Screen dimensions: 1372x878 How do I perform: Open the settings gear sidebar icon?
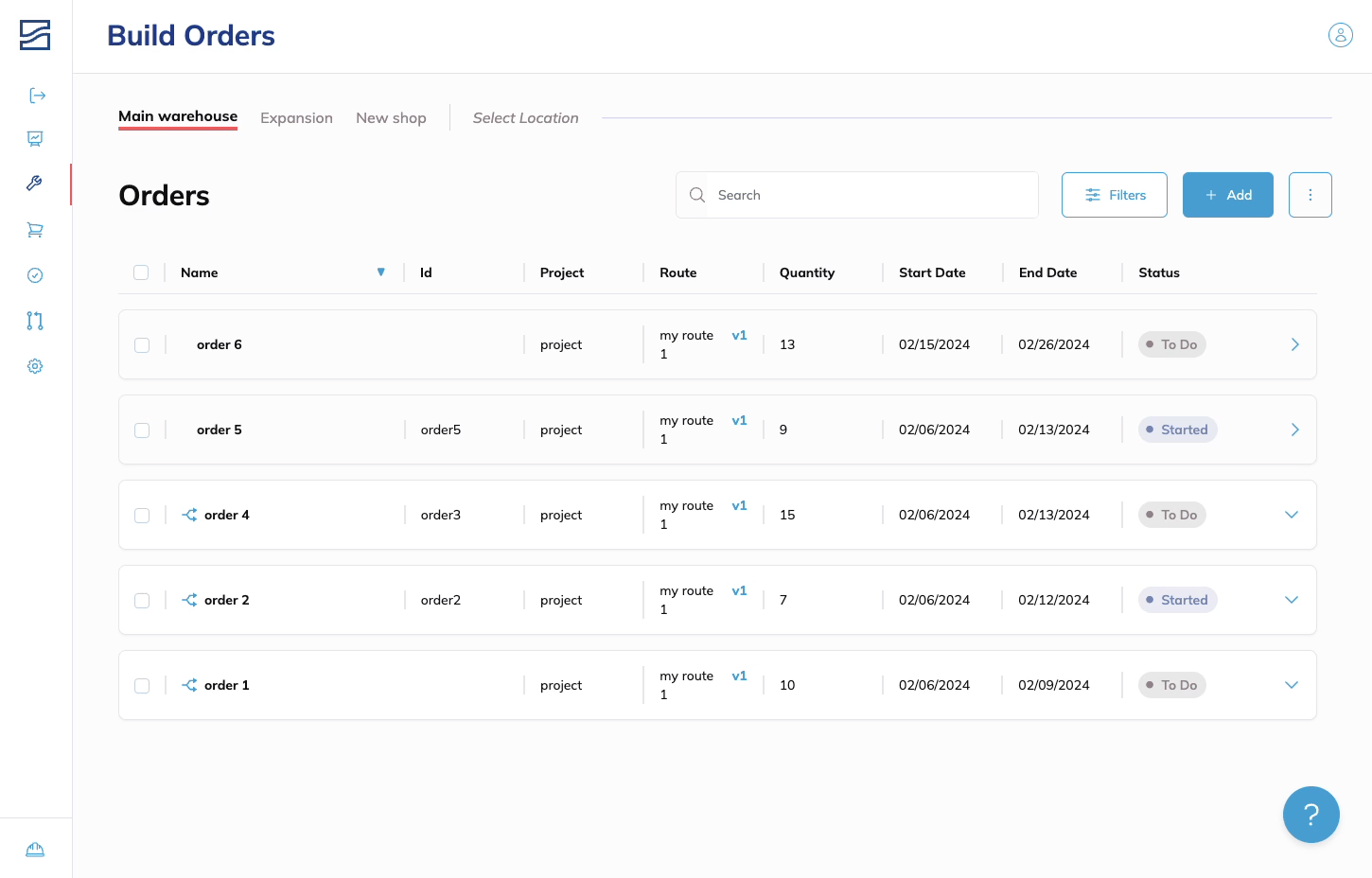(x=35, y=366)
